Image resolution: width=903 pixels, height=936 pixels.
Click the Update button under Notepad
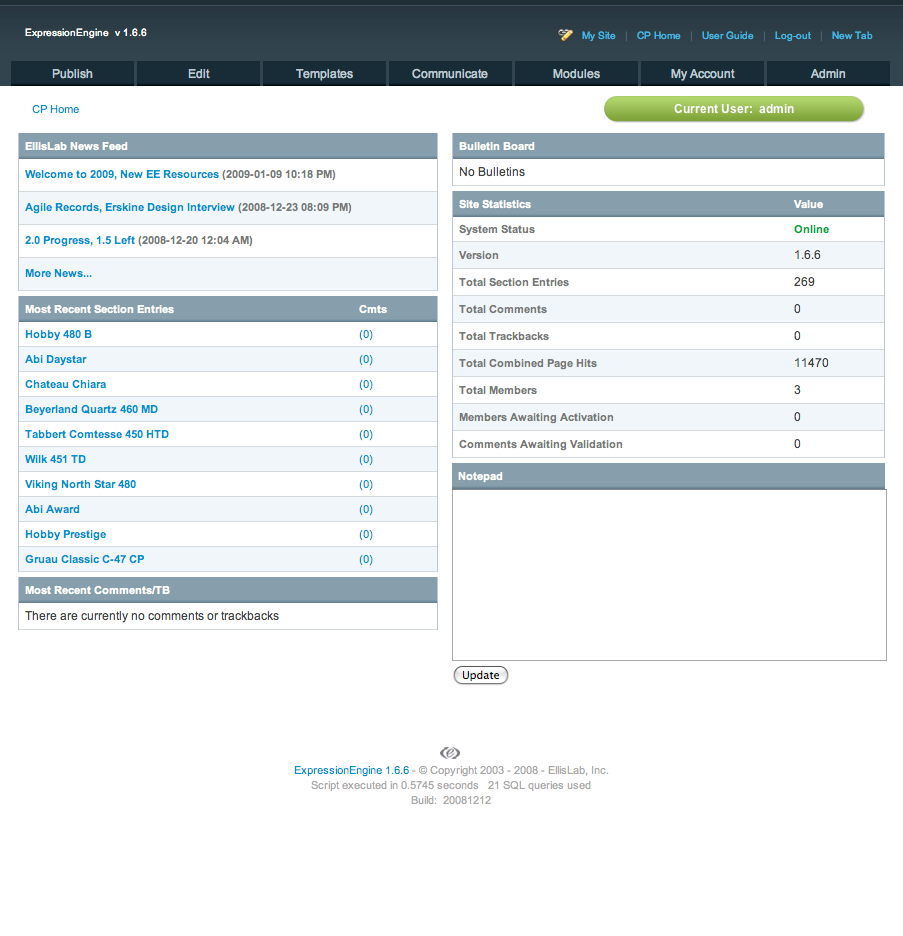tap(480, 675)
